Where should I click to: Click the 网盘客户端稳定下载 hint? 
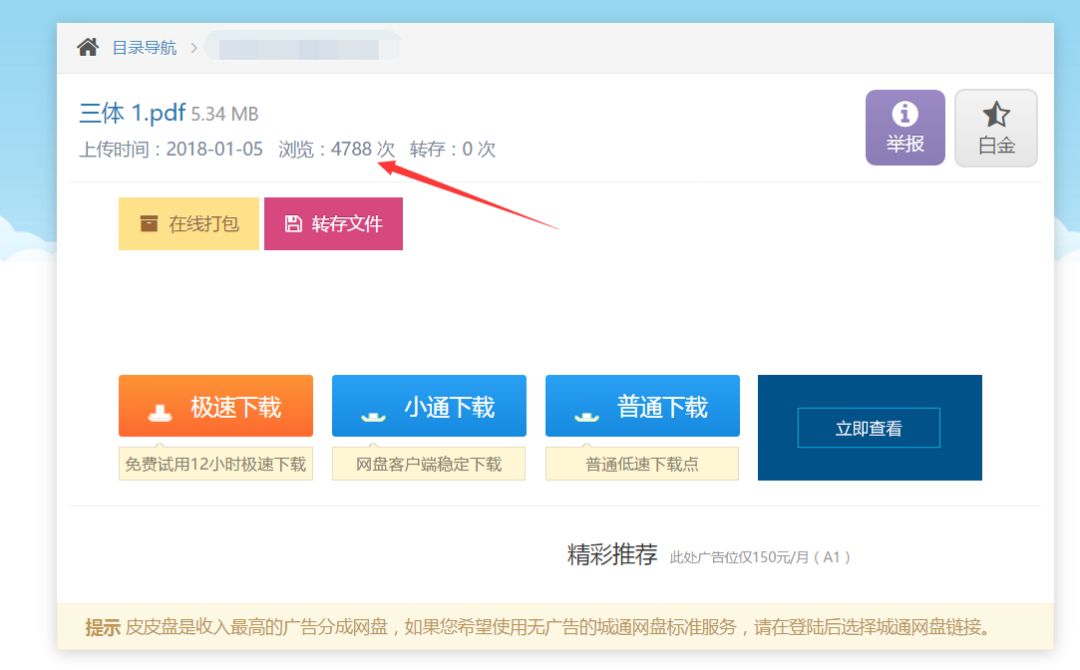pyautogui.click(x=428, y=464)
